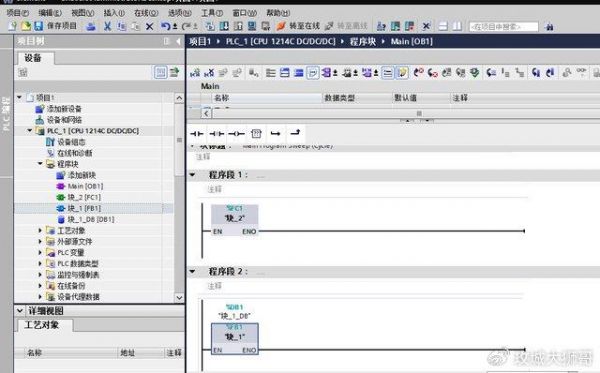Click the project search input field
The image size is (600, 373).
point(504,27)
